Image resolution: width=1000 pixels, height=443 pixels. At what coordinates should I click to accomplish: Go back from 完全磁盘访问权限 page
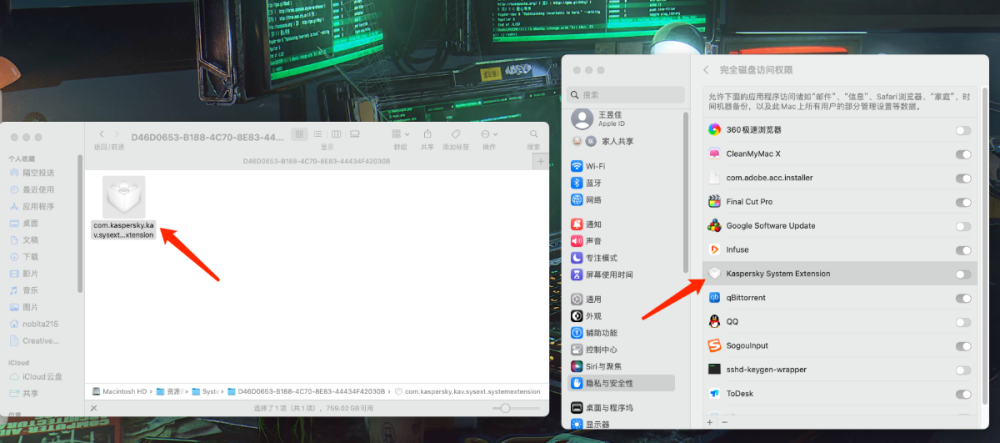706,69
